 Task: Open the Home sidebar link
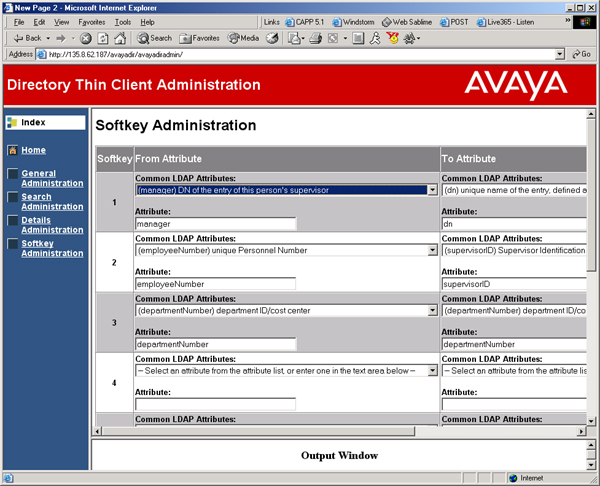tap(33, 150)
